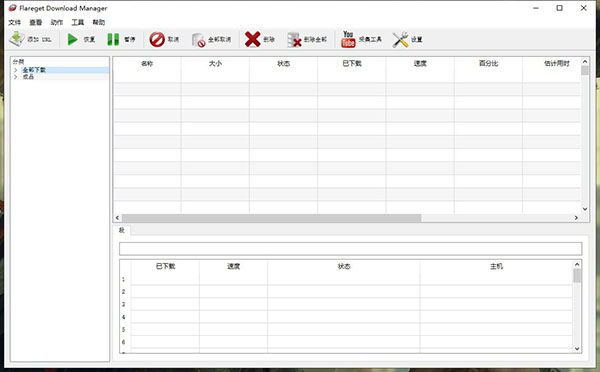Sort downloads by 名称 column header

(x=147, y=64)
